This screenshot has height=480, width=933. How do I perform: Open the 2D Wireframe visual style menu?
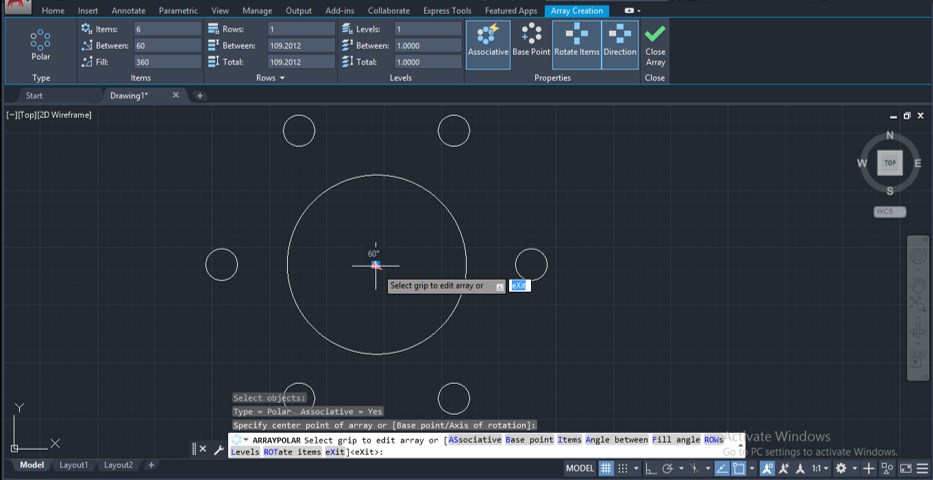point(64,115)
